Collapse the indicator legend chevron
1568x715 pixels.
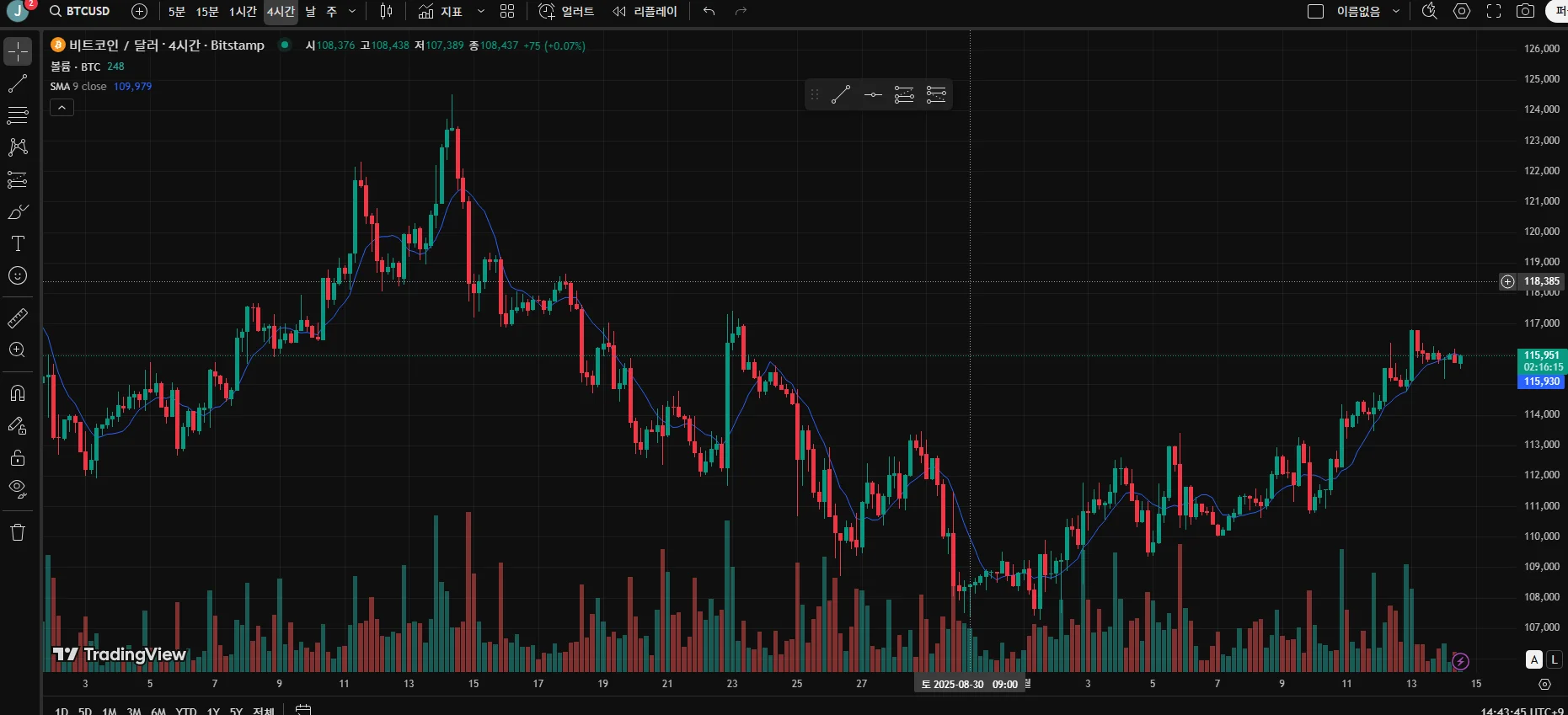62,107
